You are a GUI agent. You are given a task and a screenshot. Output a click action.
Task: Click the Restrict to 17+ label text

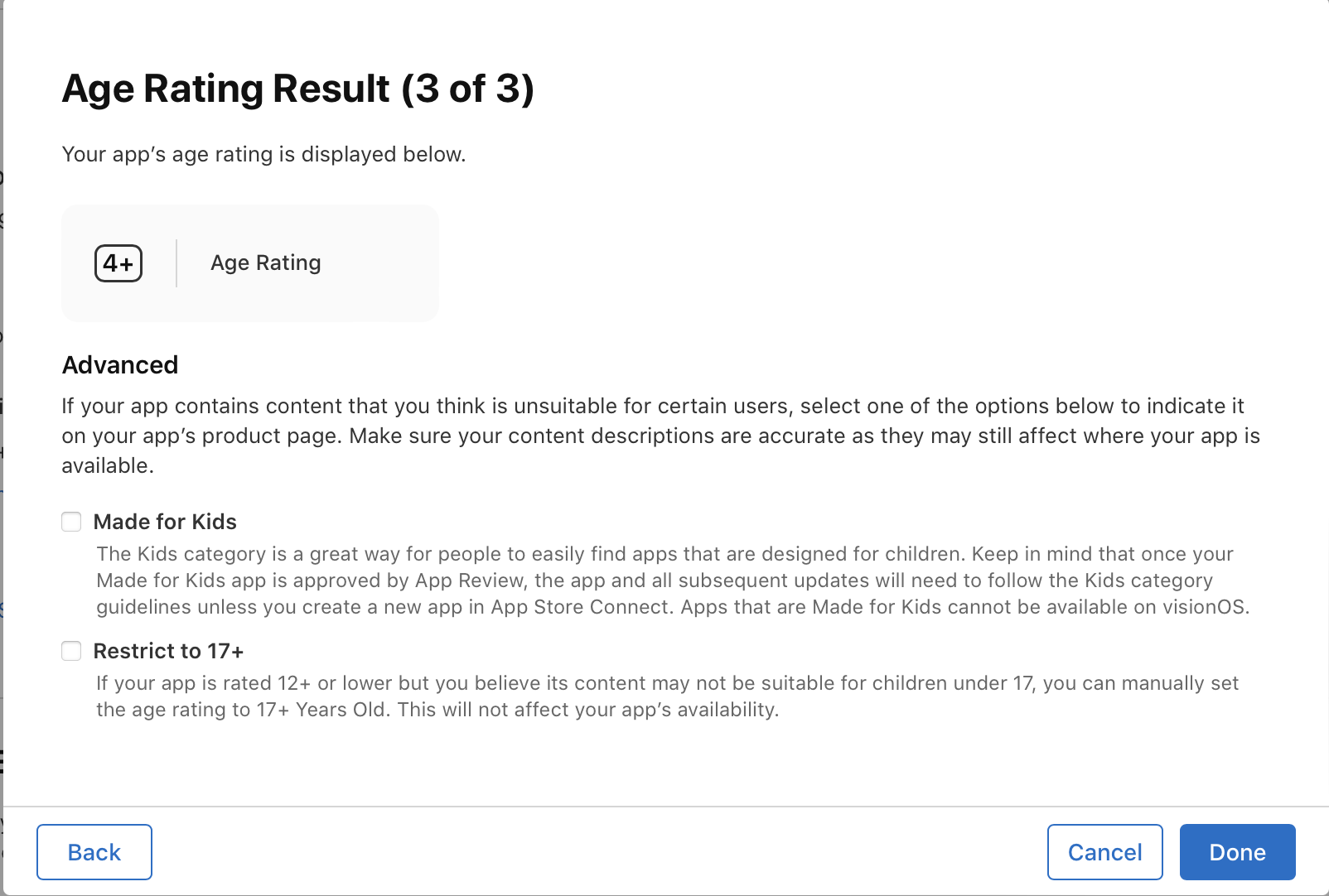pos(168,651)
